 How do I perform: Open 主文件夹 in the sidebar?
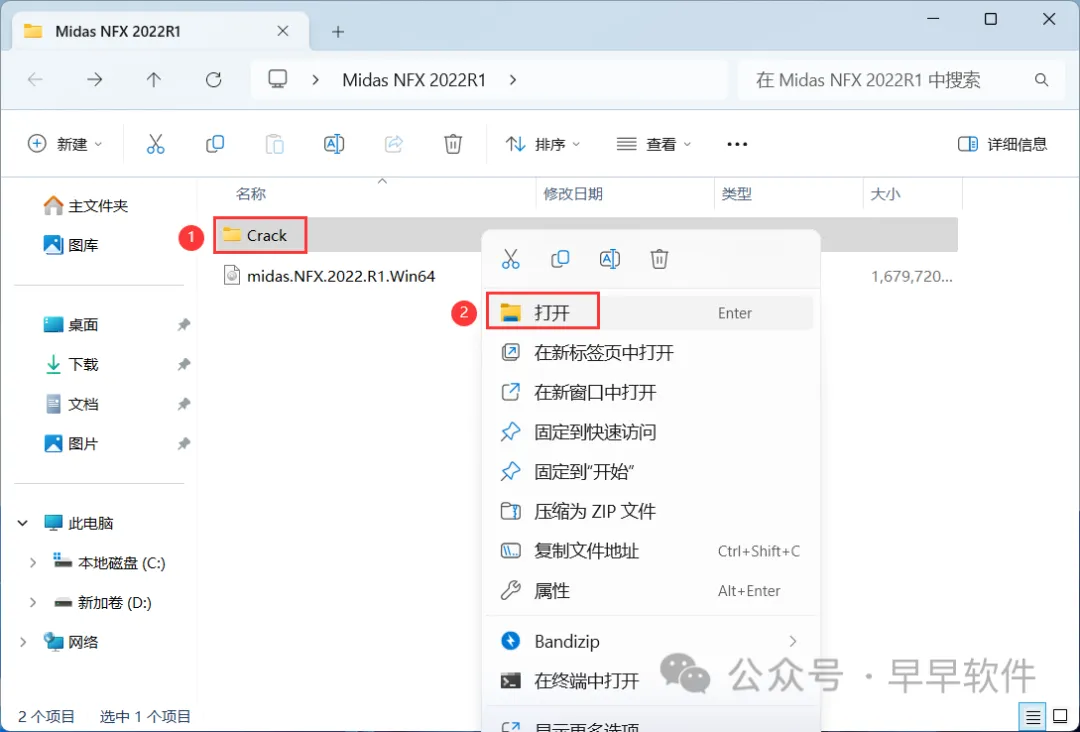(85, 205)
